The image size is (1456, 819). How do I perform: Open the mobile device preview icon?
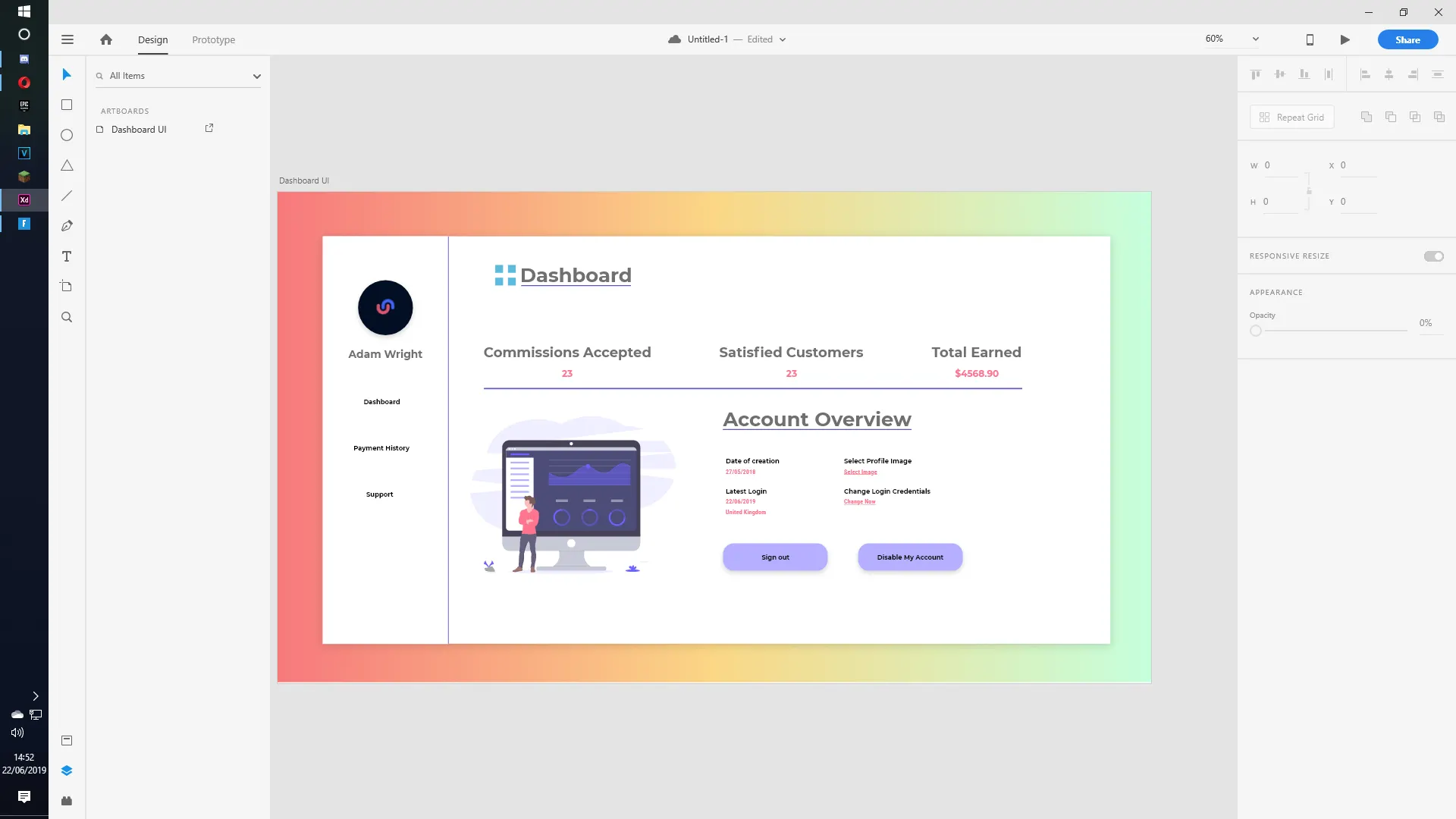click(x=1310, y=39)
